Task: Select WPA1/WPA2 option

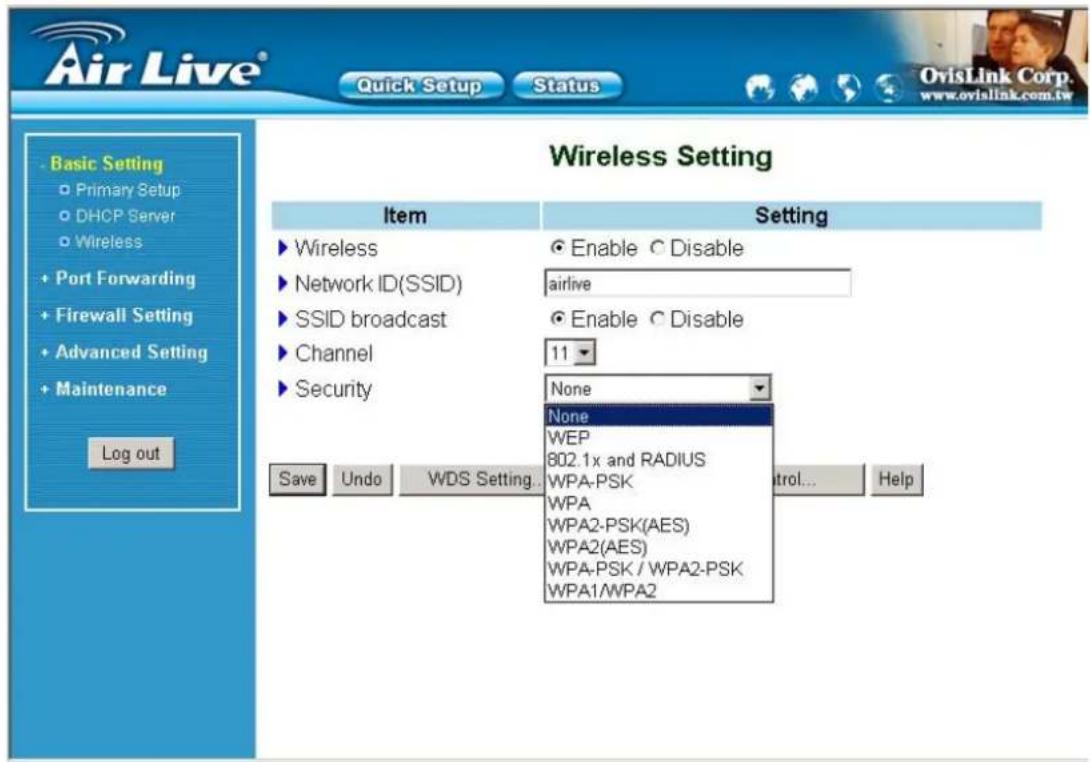Action: tap(658, 591)
